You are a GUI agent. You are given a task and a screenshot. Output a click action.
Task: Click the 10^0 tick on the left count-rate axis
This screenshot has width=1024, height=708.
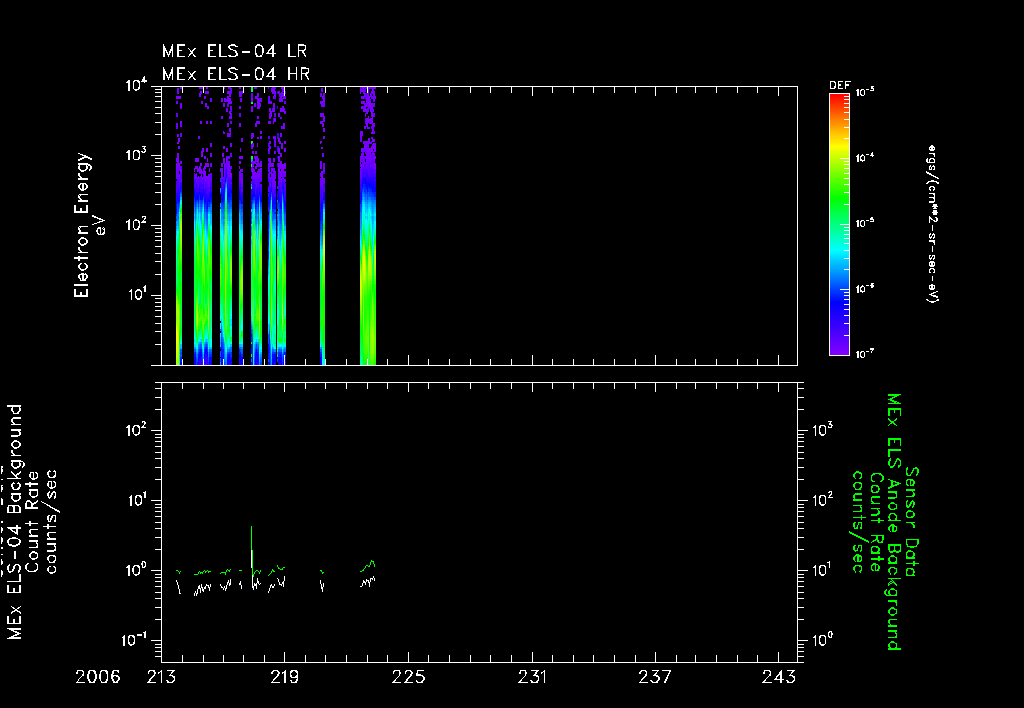tap(136, 570)
